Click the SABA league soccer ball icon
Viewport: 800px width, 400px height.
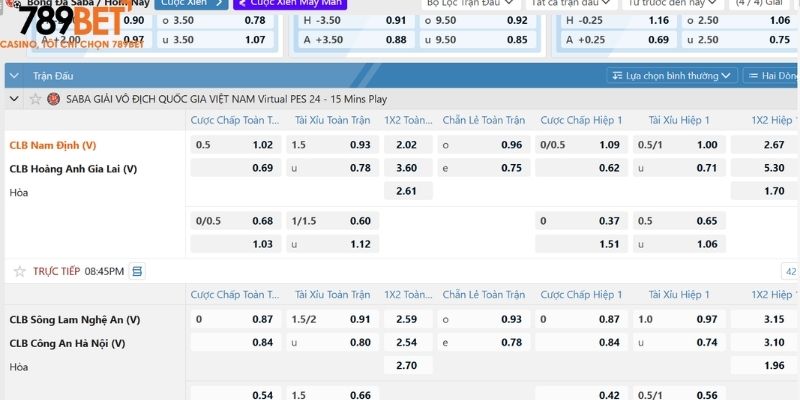(x=53, y=99)
